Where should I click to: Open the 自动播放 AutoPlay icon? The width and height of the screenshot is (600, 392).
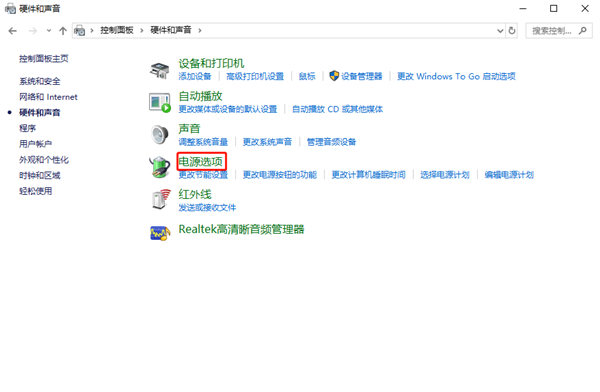(160, 103)
